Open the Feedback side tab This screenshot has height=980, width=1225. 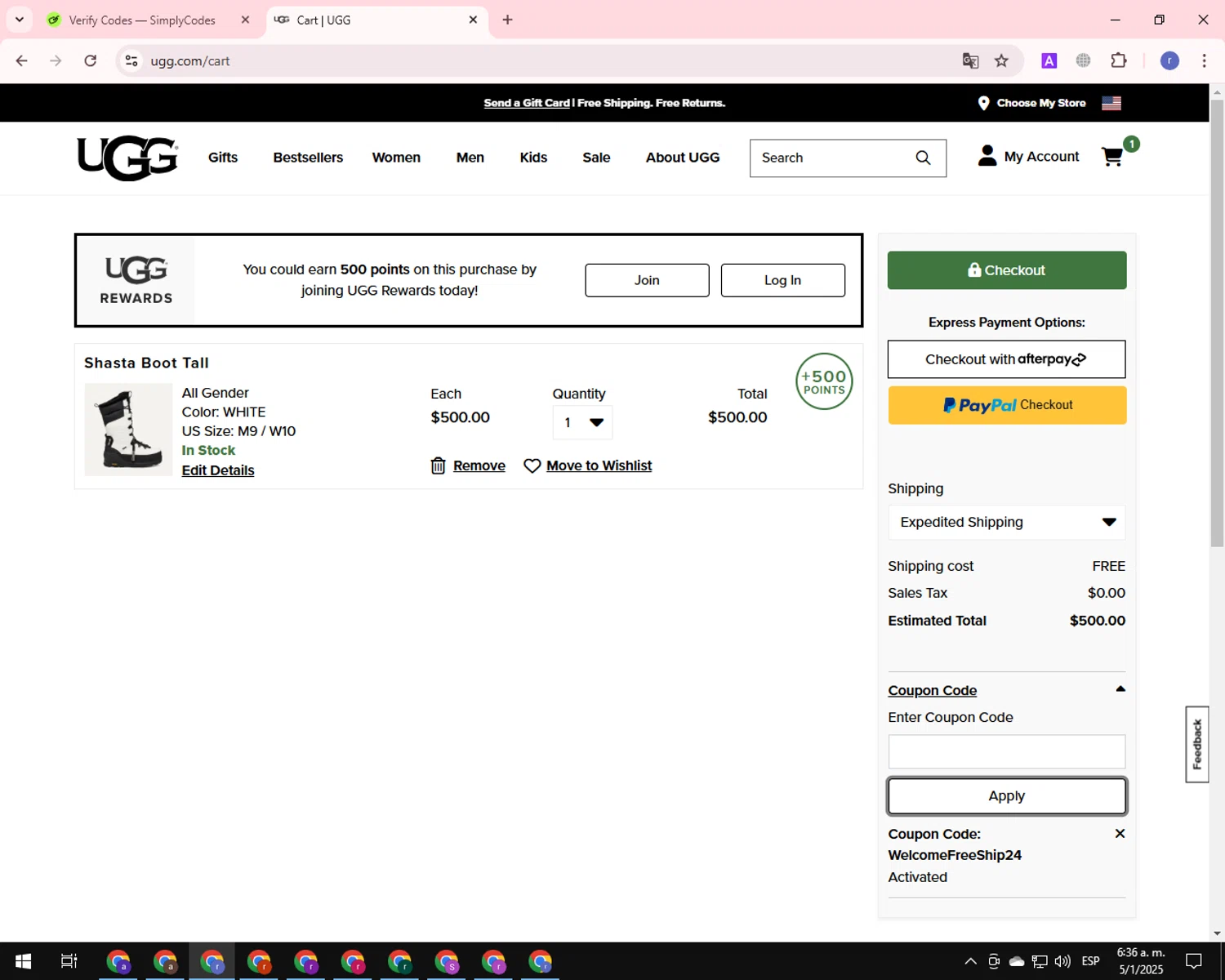point(1197,744)
